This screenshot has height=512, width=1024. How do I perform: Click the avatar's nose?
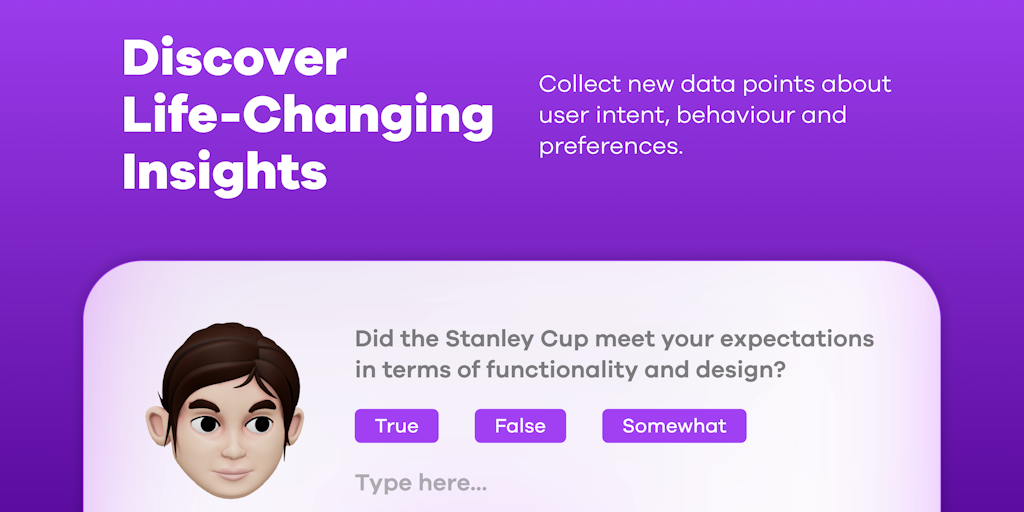(233, 446)
